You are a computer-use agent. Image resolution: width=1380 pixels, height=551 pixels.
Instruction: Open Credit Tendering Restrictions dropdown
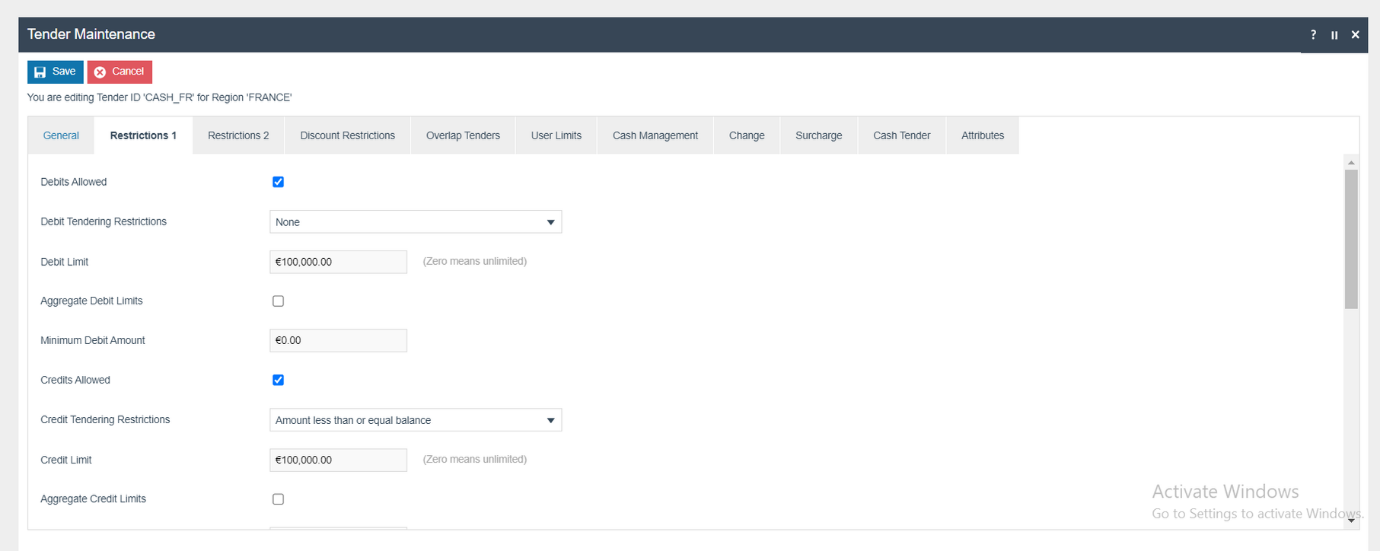(415, 420)
